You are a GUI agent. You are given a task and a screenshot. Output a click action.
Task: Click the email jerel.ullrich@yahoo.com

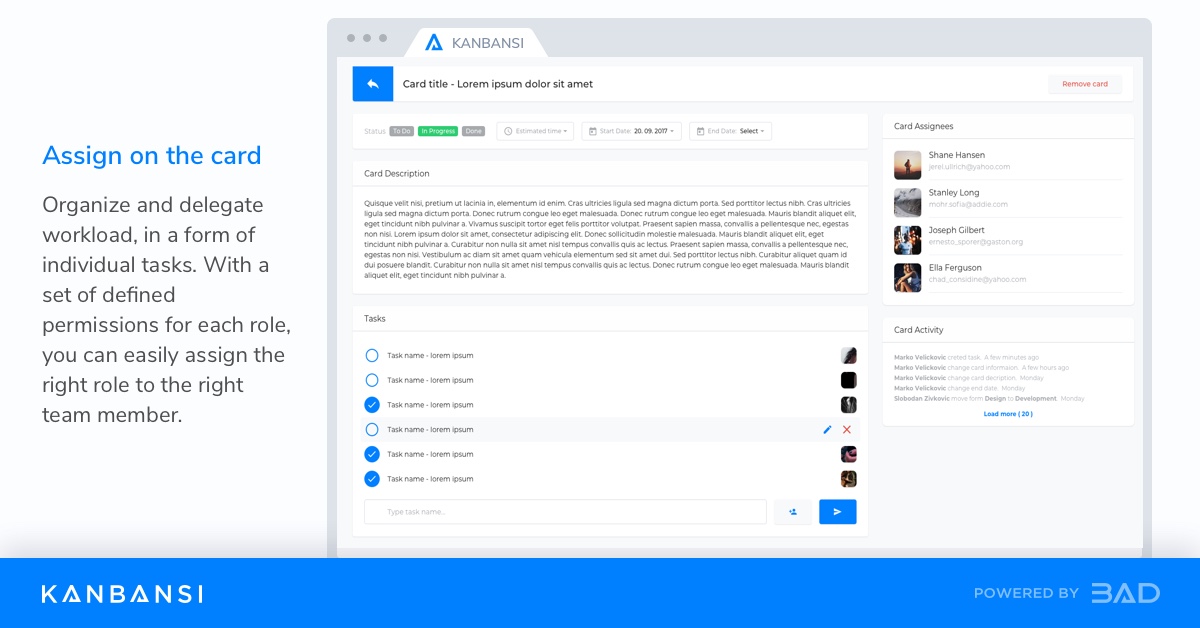point(969,166)
